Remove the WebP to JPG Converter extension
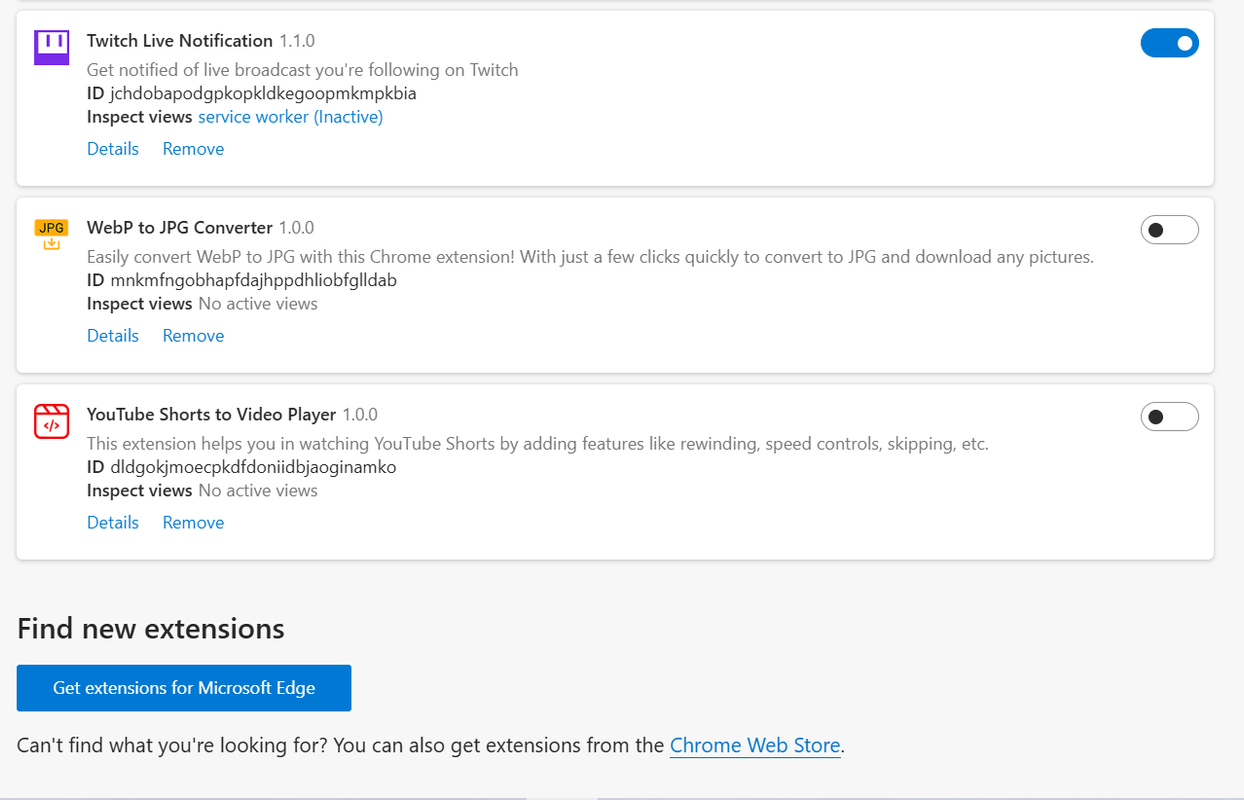 tap(193, 336)
